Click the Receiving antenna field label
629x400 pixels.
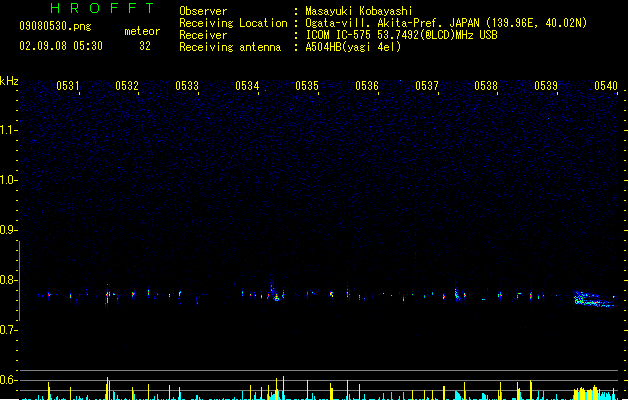point(230,47)
